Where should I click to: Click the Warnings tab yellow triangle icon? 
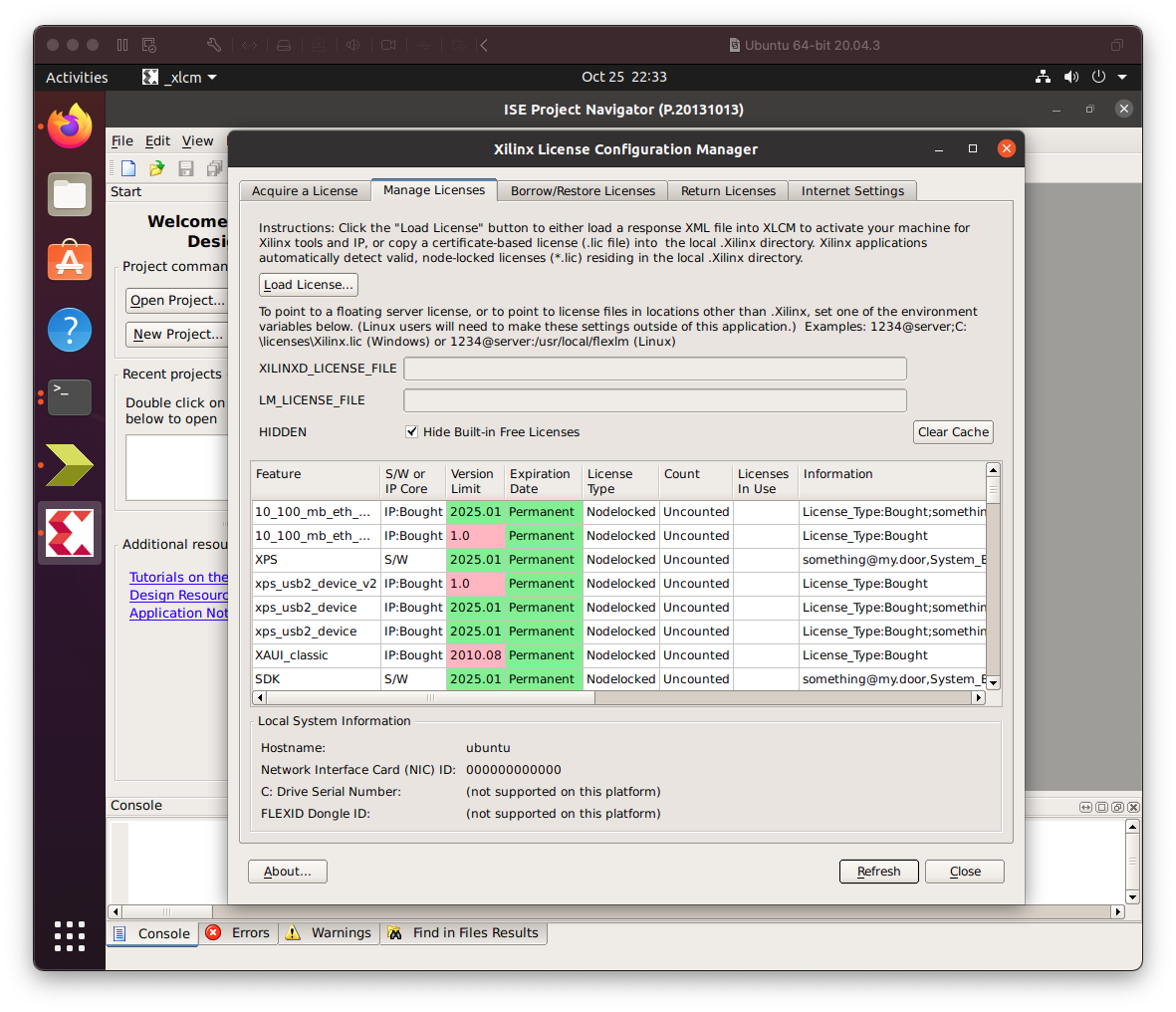click(x=293, y=932)
